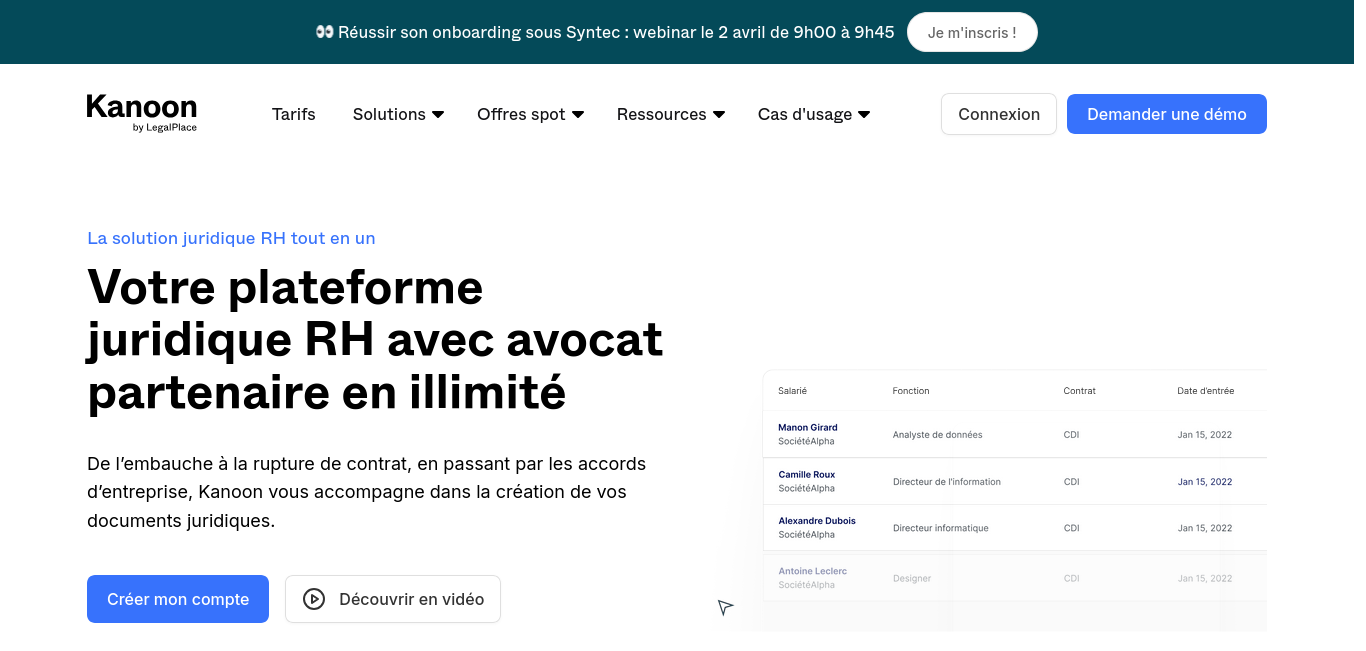The image size is (1366, 651).
Task: Click the Date d'entrée column header
Action: 1206,391
